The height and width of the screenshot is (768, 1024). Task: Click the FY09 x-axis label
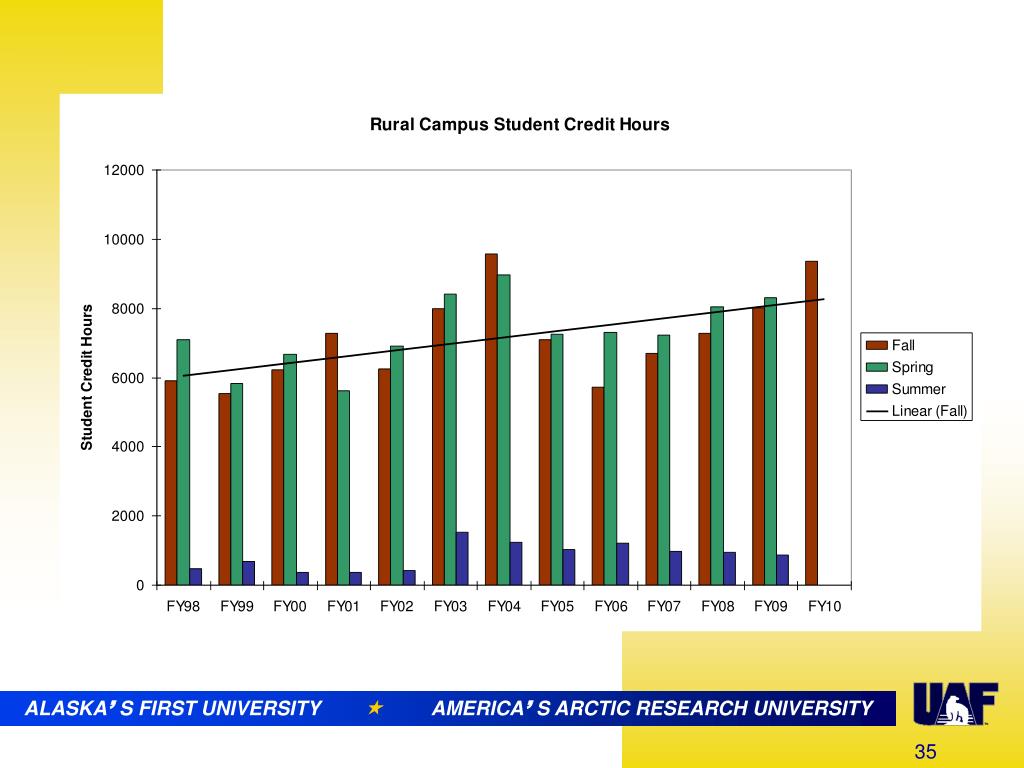pos(771,607)
